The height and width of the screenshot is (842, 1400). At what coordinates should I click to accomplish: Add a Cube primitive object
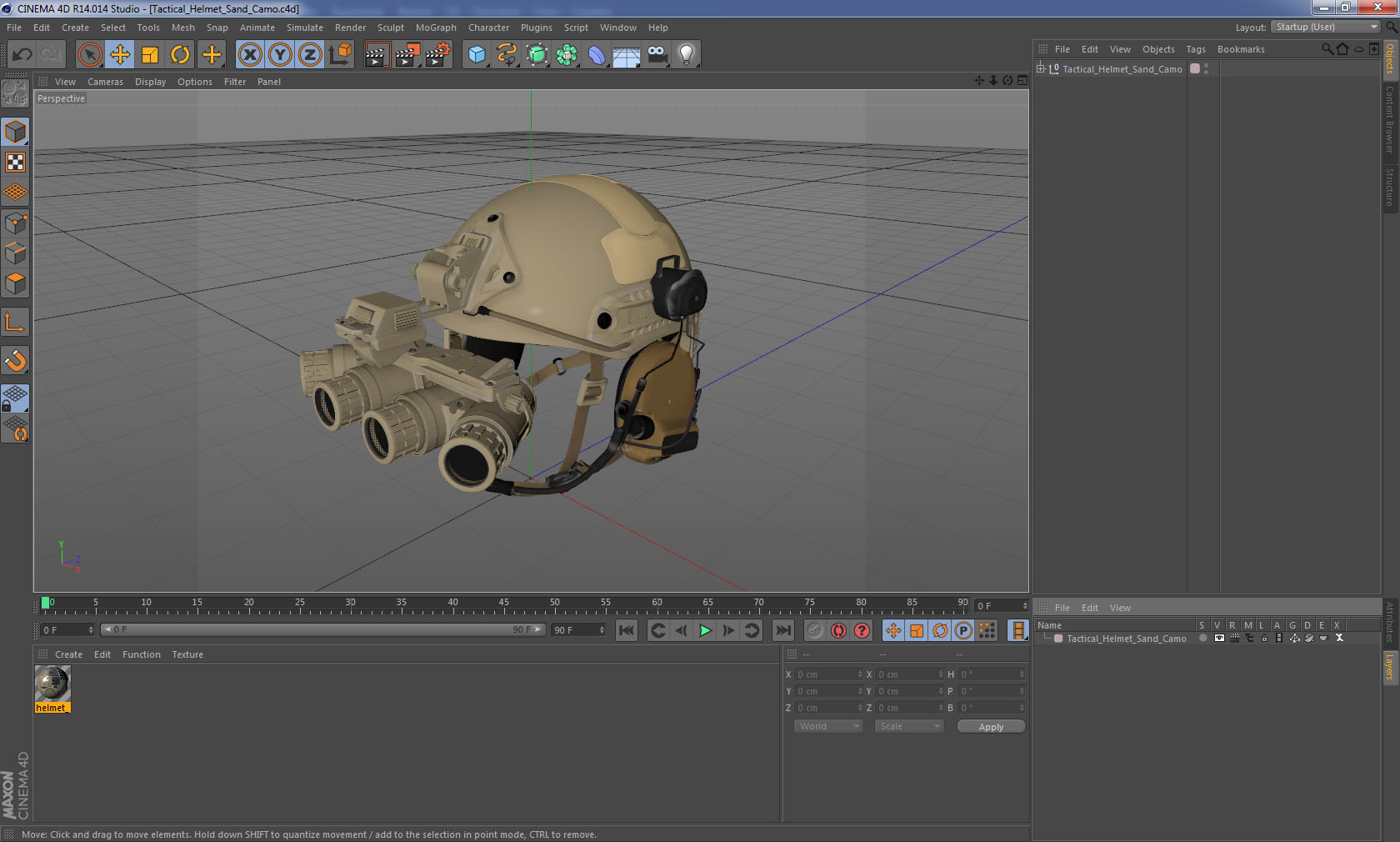click(477, 55)
